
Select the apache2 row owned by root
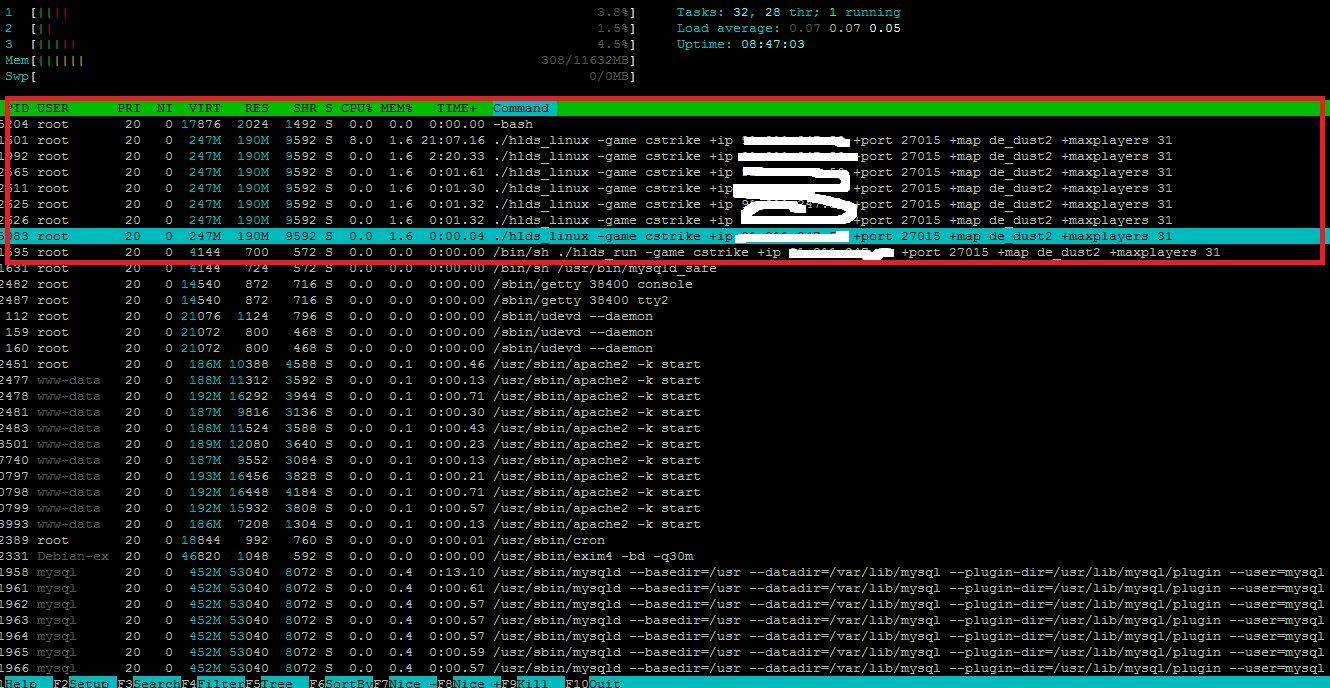click(x=665, y=364)
